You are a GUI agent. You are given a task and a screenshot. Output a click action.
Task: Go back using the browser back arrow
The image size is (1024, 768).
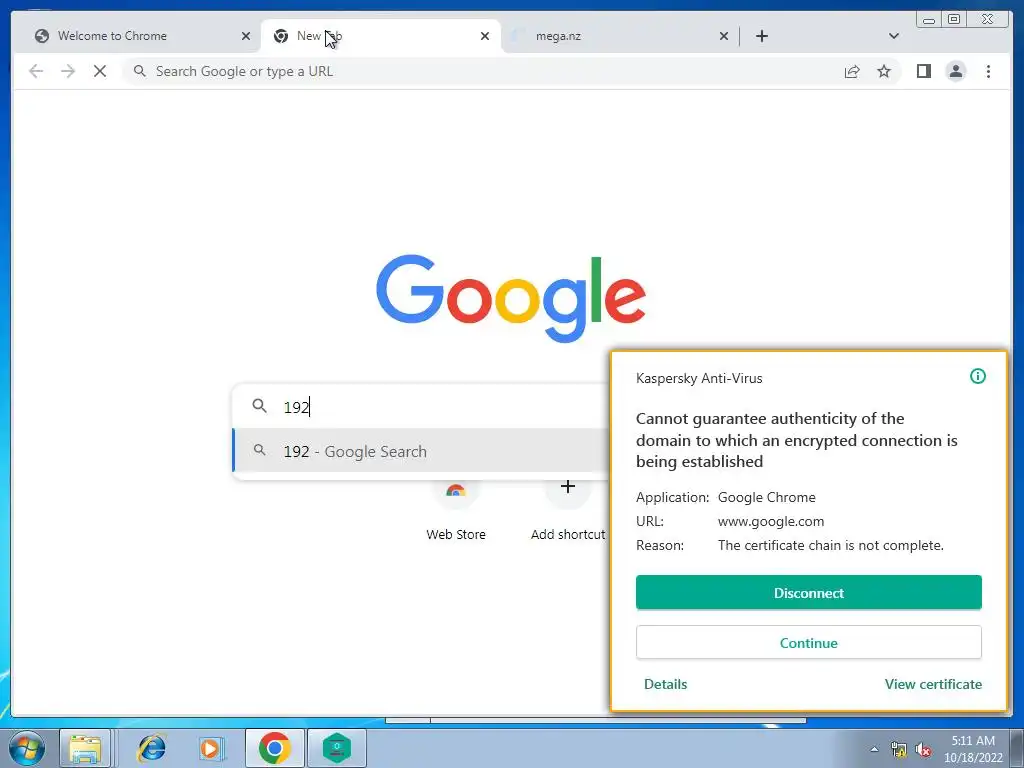click(36, 71)
